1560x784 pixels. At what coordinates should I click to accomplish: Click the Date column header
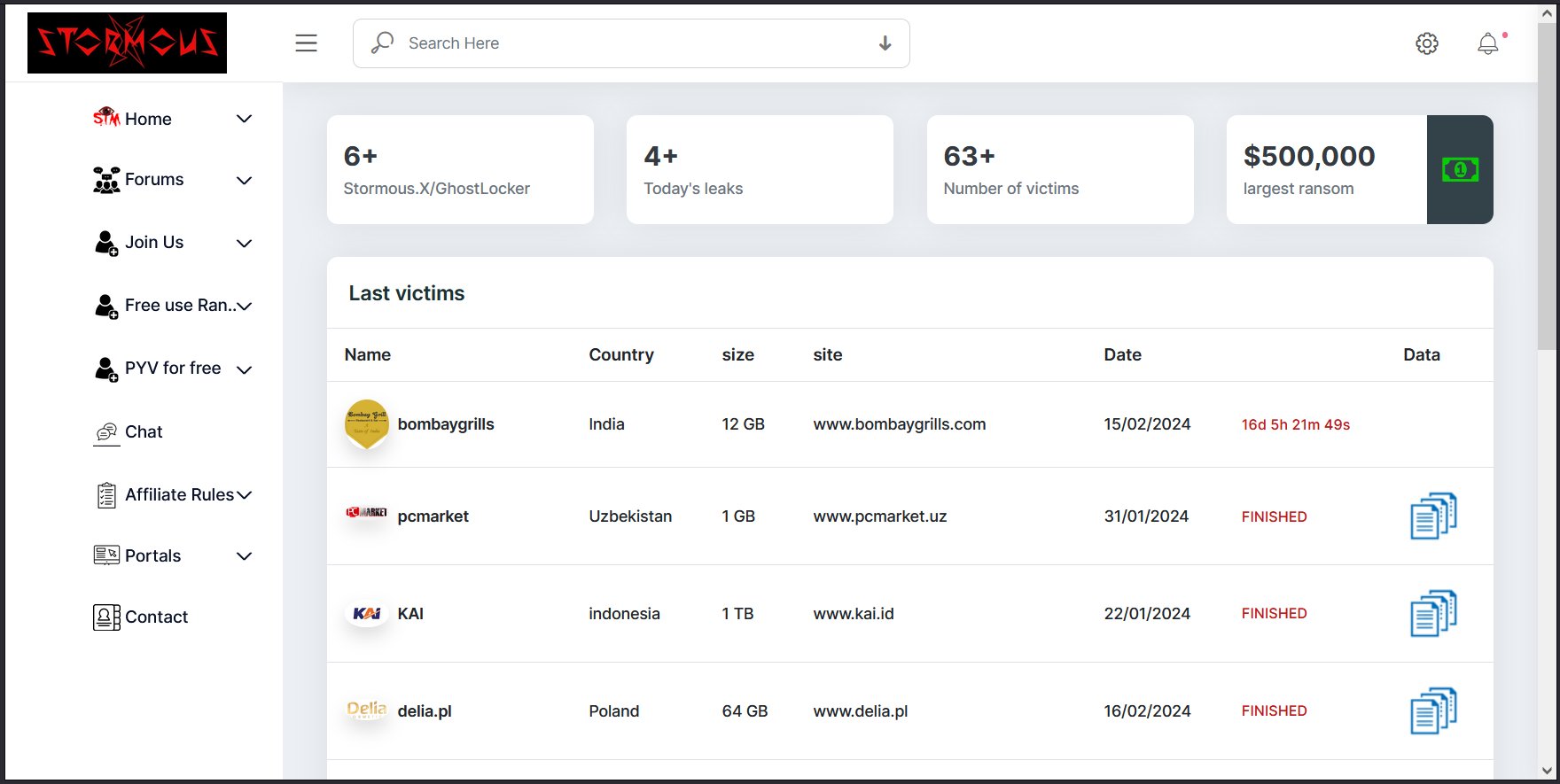(1122, 354)
